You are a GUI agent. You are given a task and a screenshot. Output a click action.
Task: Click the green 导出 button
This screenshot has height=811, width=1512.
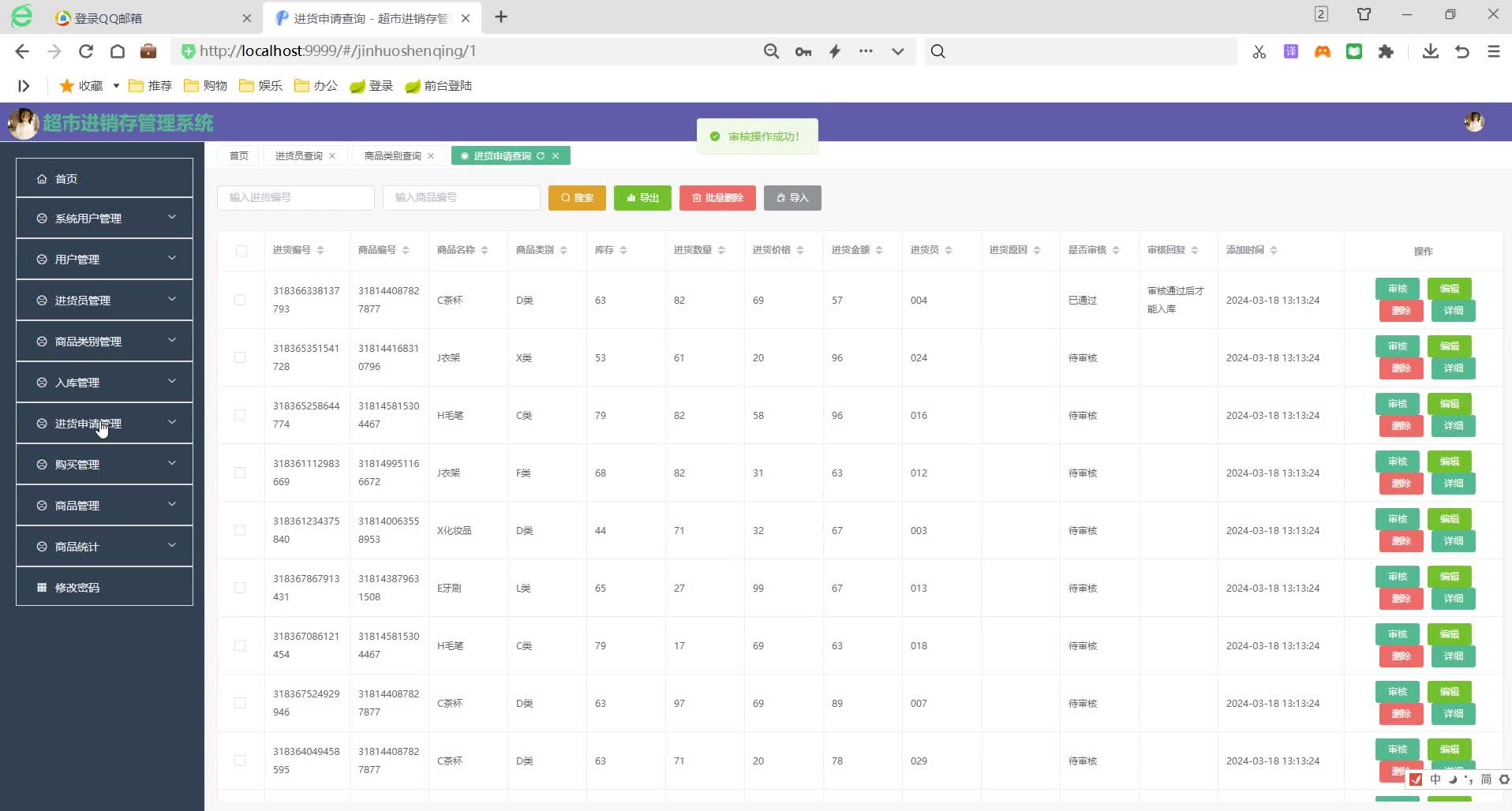click(642, 198)
